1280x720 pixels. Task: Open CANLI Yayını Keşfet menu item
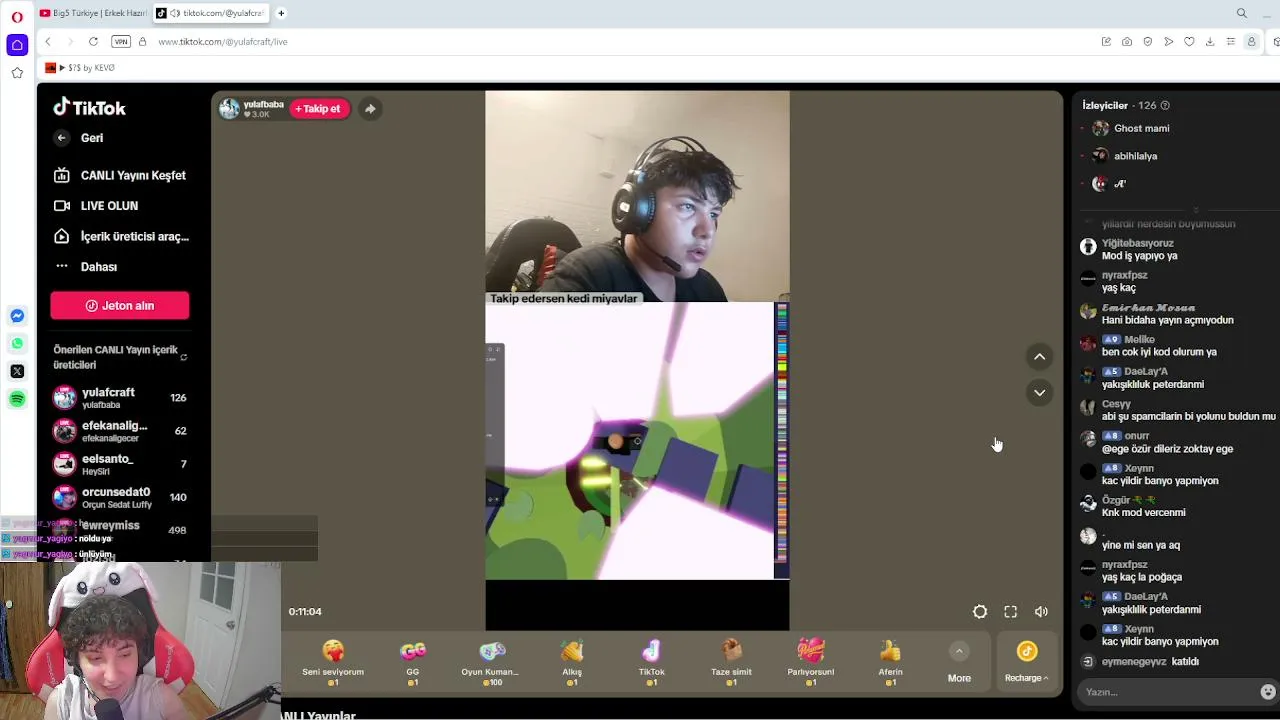point(120,175)
